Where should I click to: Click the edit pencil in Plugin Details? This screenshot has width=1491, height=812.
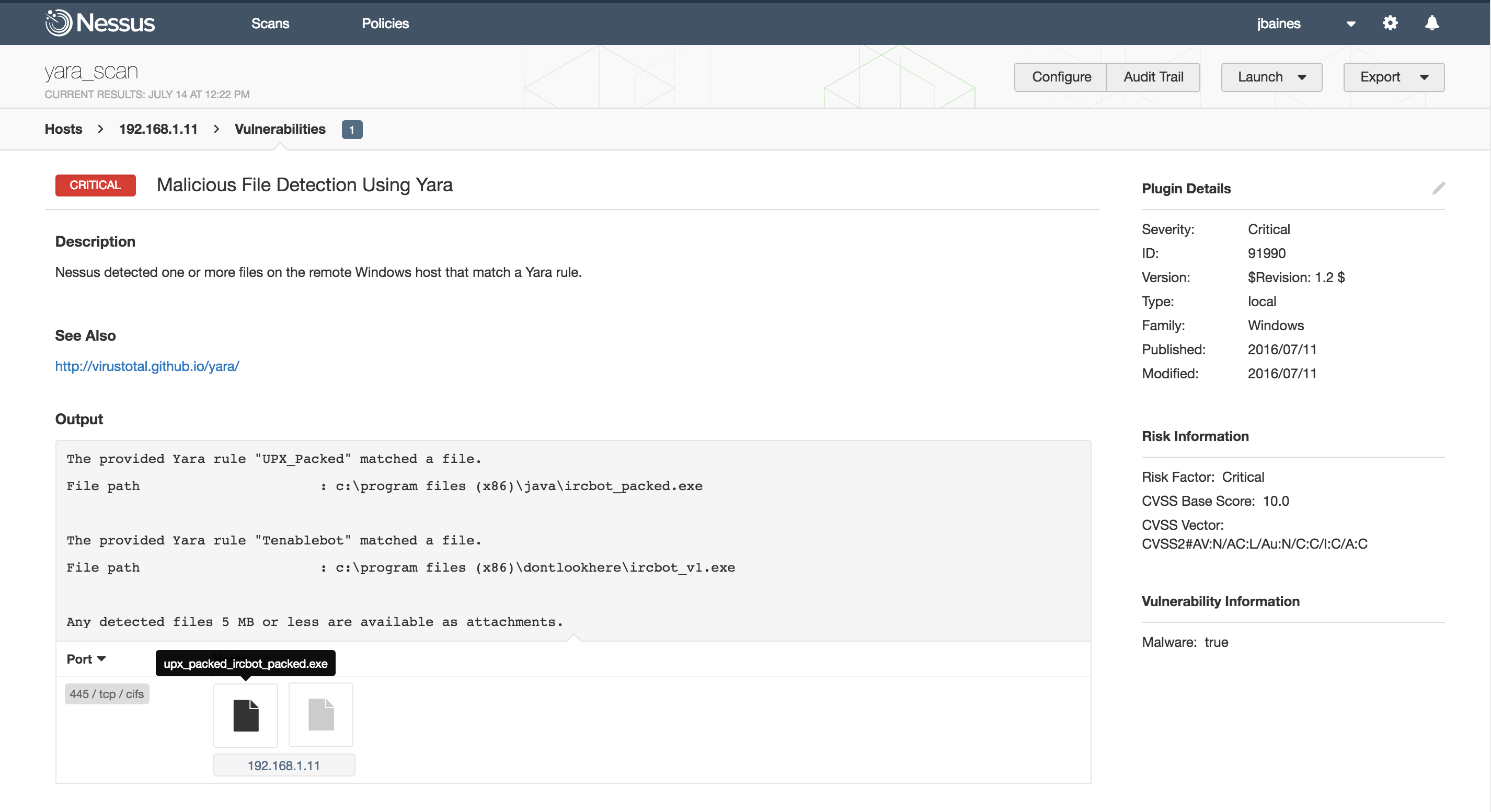[1438, 188]
